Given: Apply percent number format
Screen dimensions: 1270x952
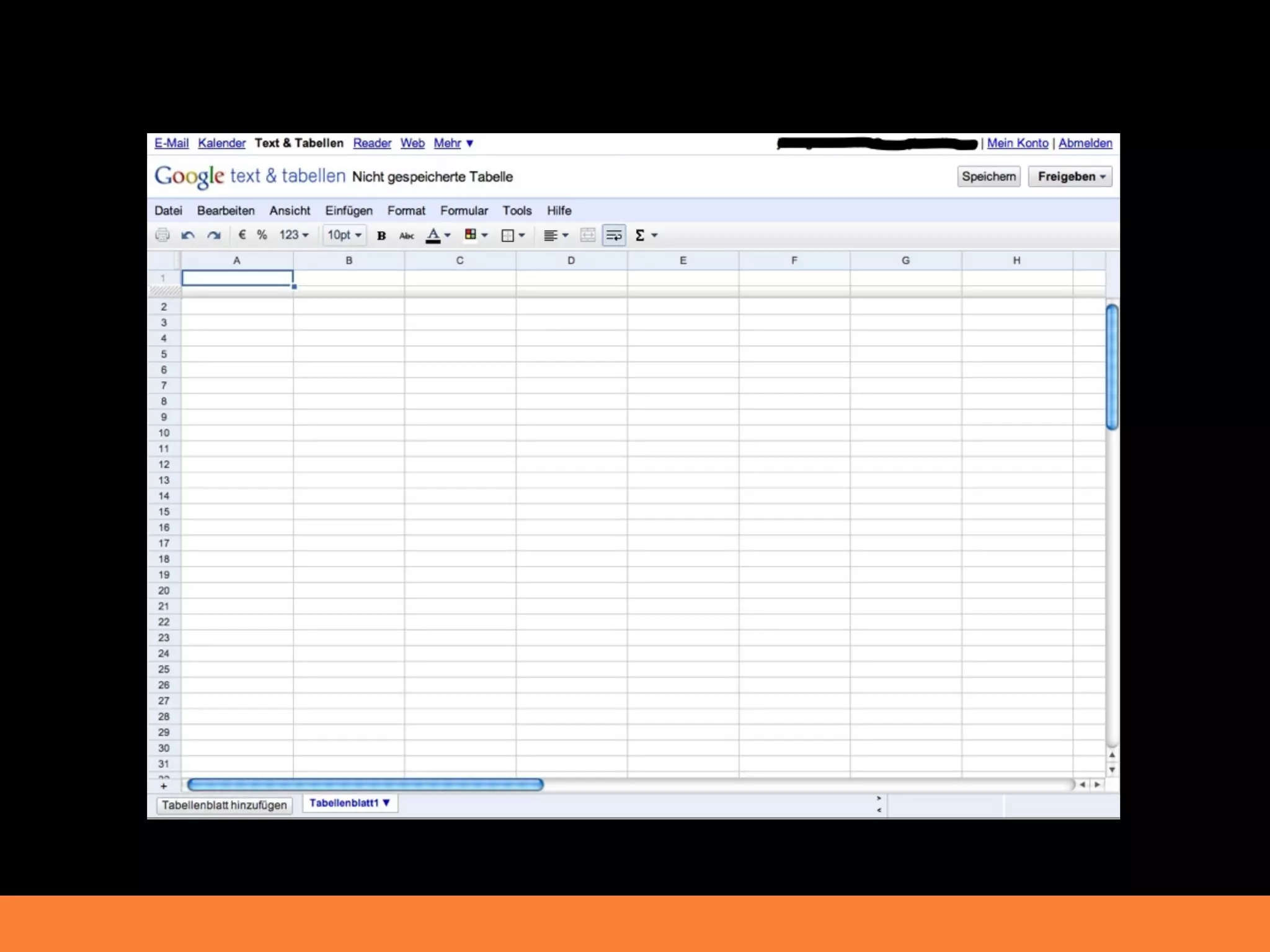Looking at the screenshot, I should (x=262, y=235).
